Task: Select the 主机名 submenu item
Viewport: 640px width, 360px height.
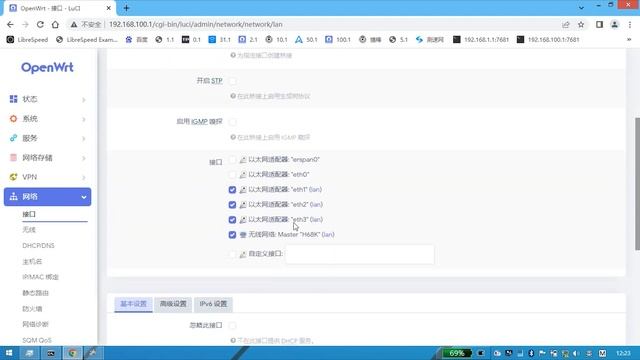Action: [x=32, y=261]
